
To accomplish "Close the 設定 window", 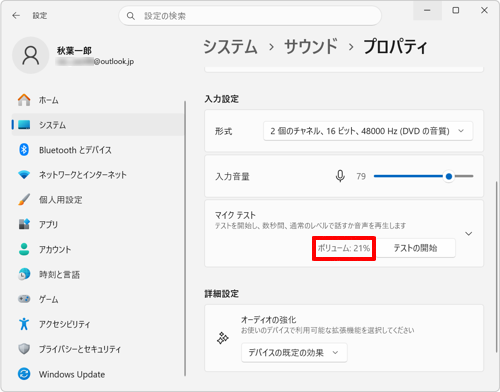I will [484, 10].
